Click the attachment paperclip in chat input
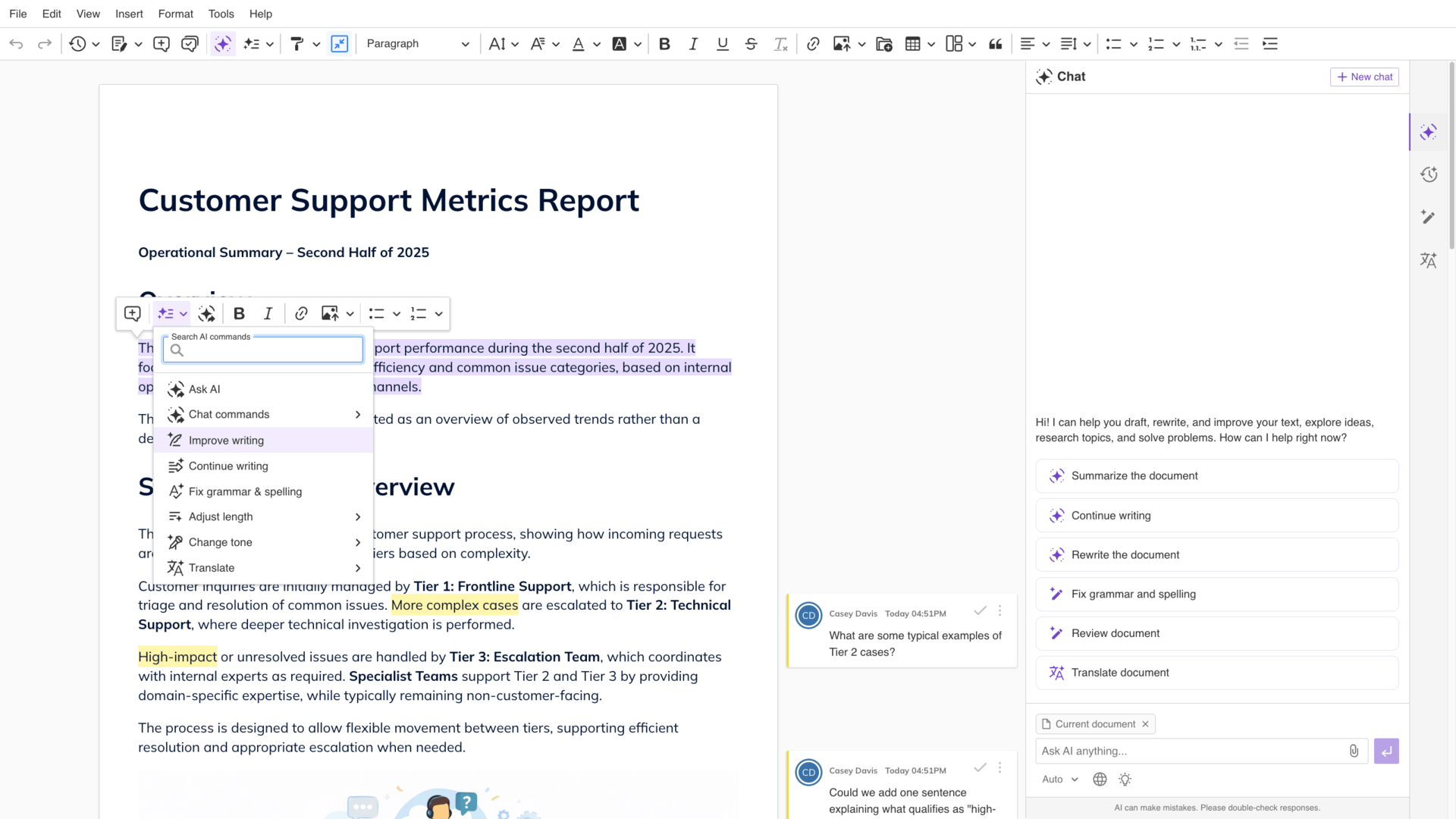1456x819 pixels. (x=1354, y=751)
